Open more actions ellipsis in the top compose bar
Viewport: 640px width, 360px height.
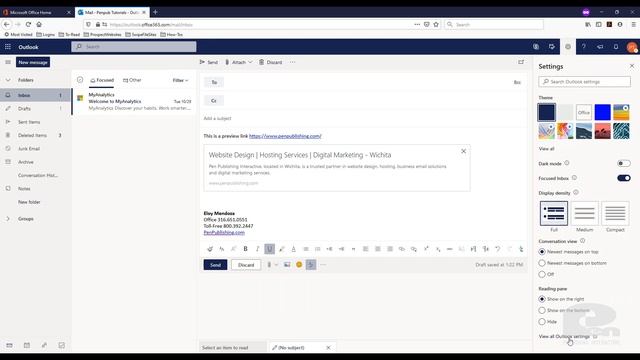coord(293,62)
